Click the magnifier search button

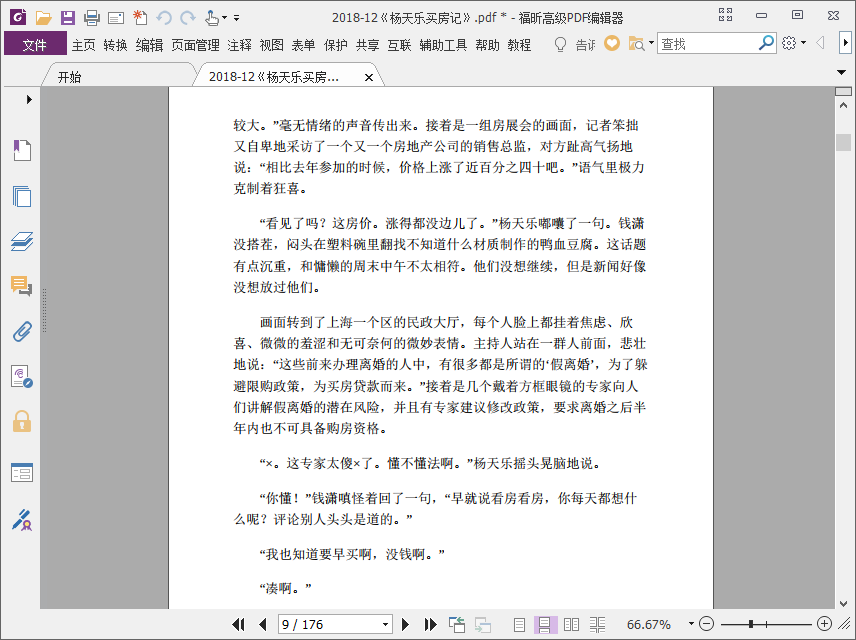766,43
